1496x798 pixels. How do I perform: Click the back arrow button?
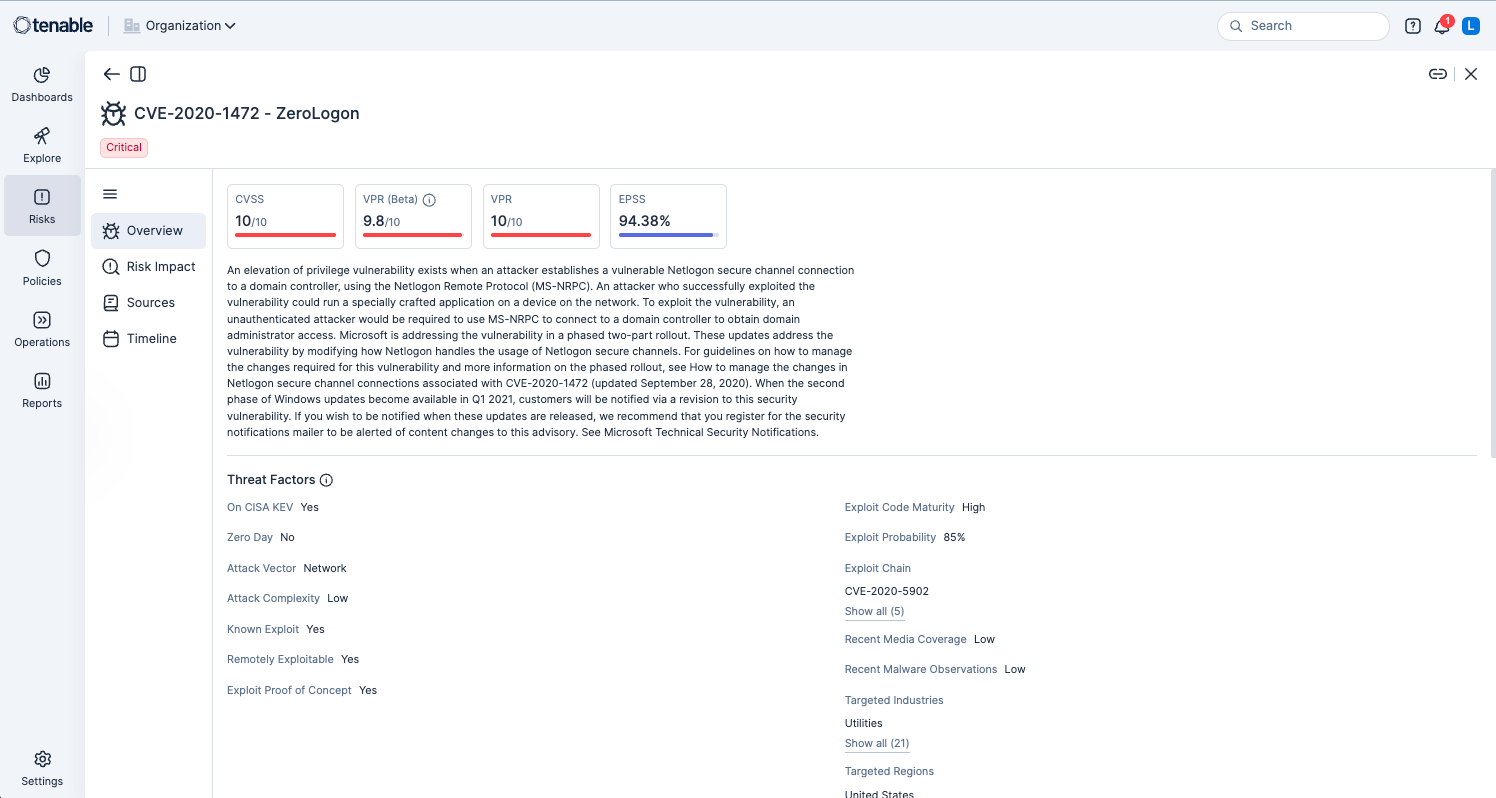click(111, 74)
